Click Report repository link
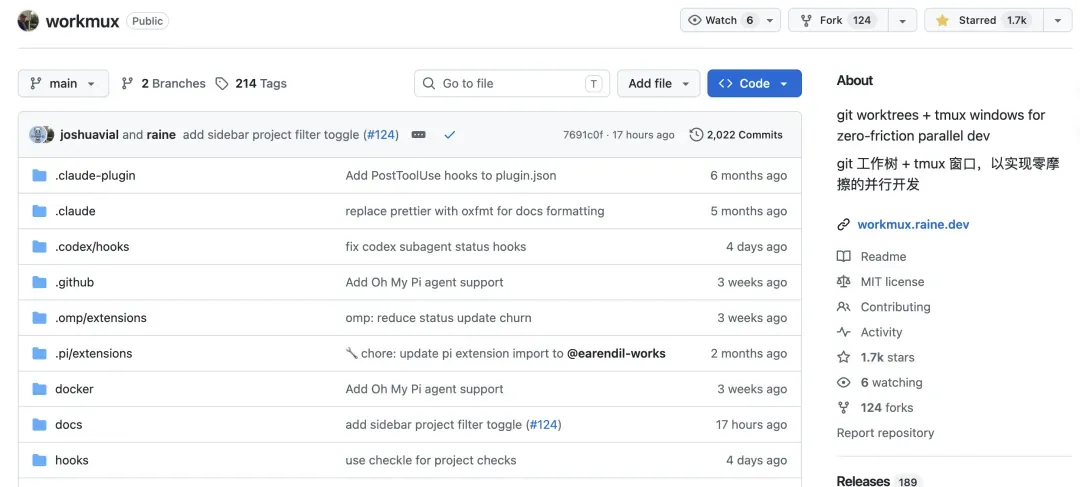This screenshot has width=1080, height=487. pos(886,433)
